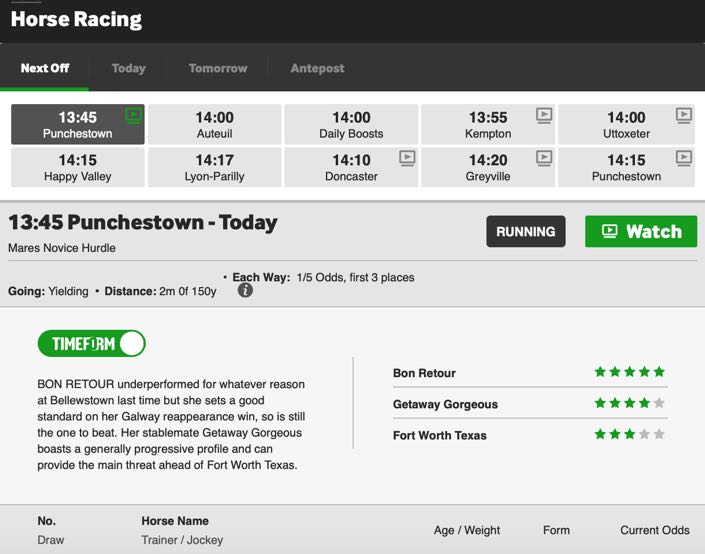Click the Bon Retour Timeform selection
The height and width of the screenshot is (554, 705).
click(424, 373)
